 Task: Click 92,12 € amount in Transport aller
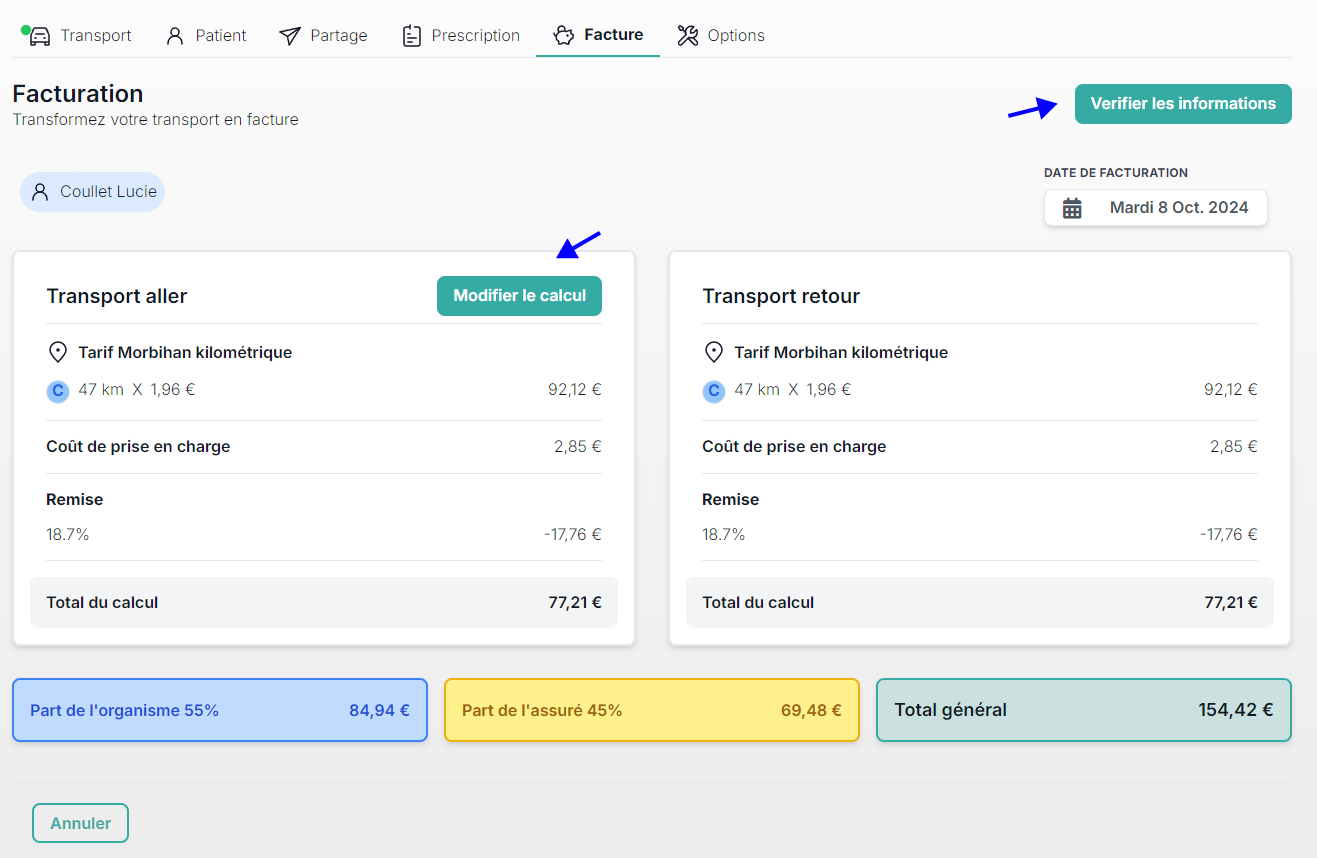coord(575,390)
